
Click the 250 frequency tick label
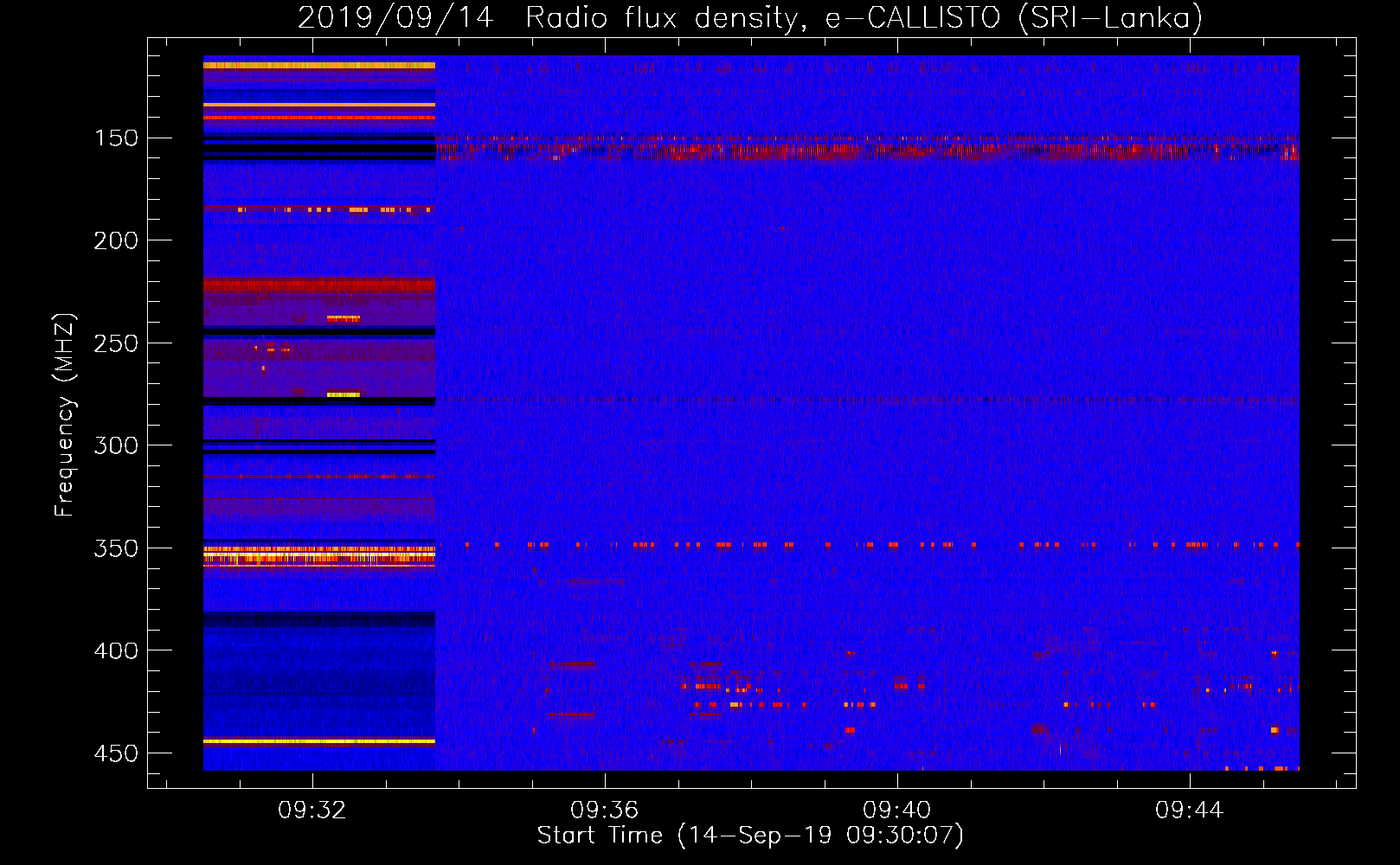[116, 343]
